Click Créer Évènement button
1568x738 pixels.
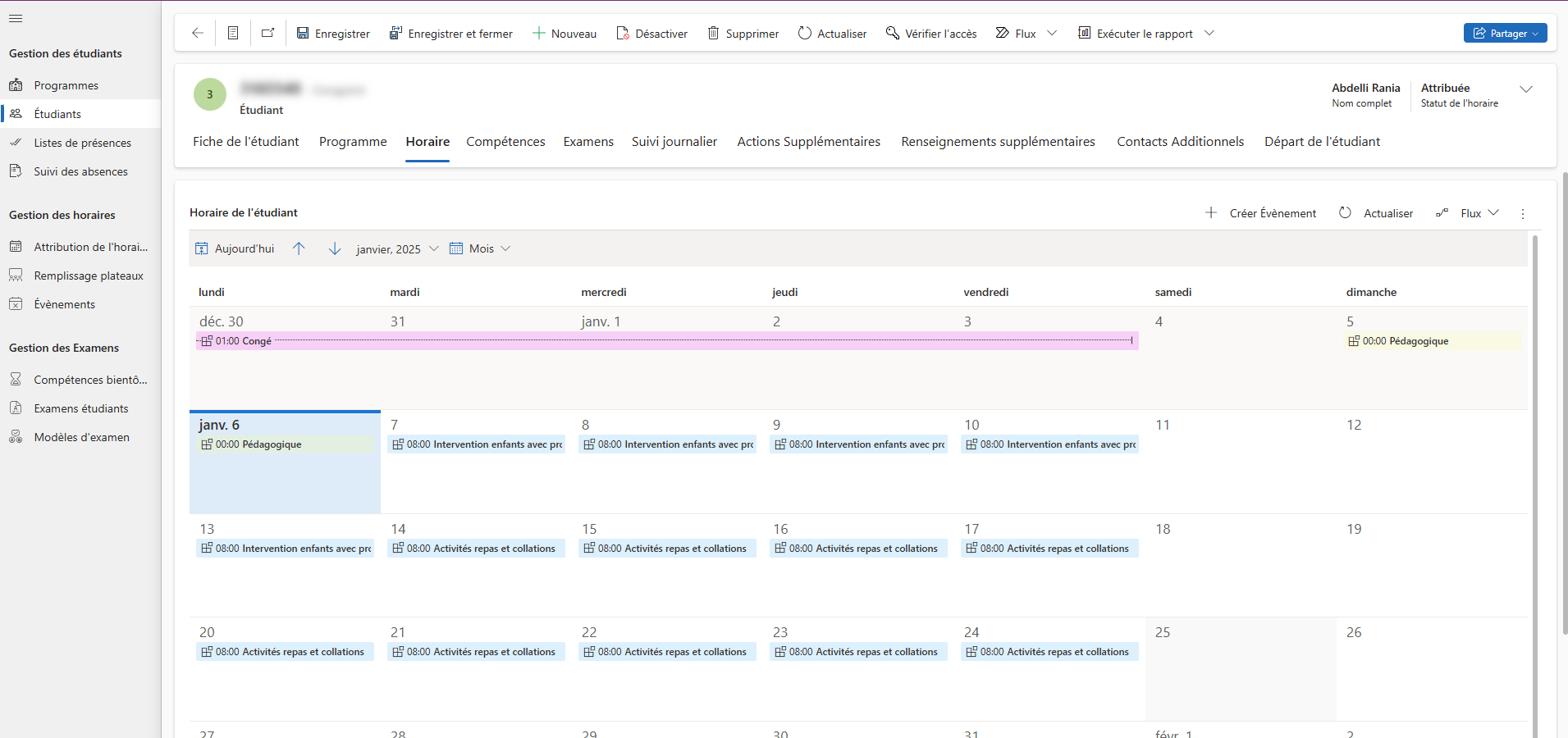pos(1260,213)
